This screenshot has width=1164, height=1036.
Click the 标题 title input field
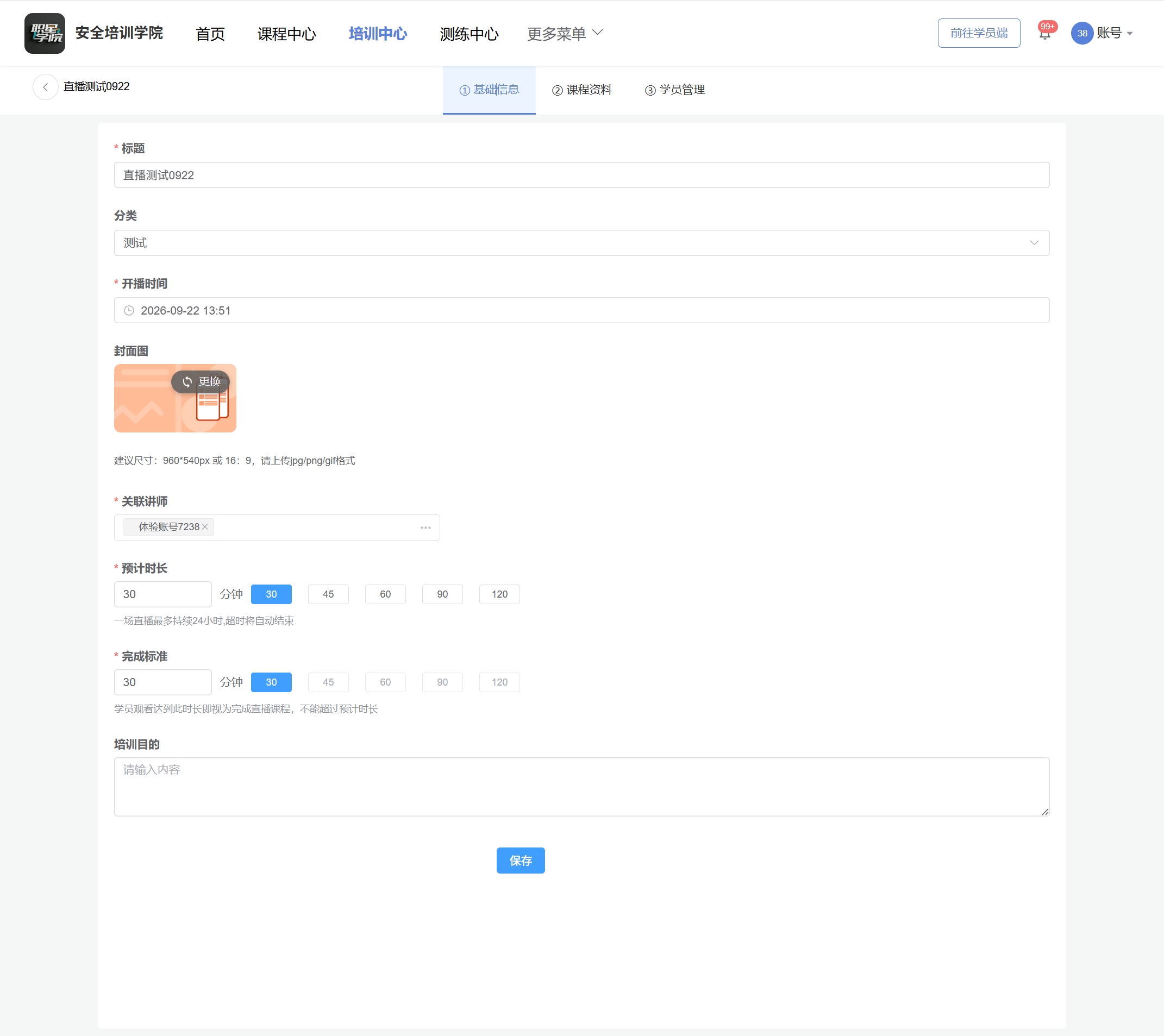pyautogui.click(x=581, y=175)
